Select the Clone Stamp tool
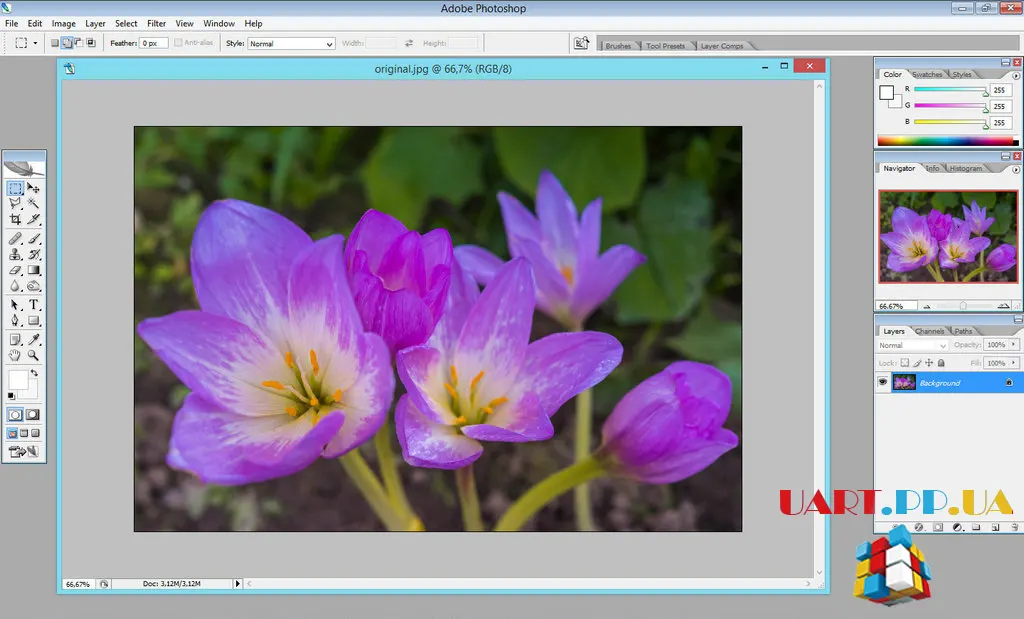Image resolution: width=1024 pixels, height=619 pixels. (15, 255)
